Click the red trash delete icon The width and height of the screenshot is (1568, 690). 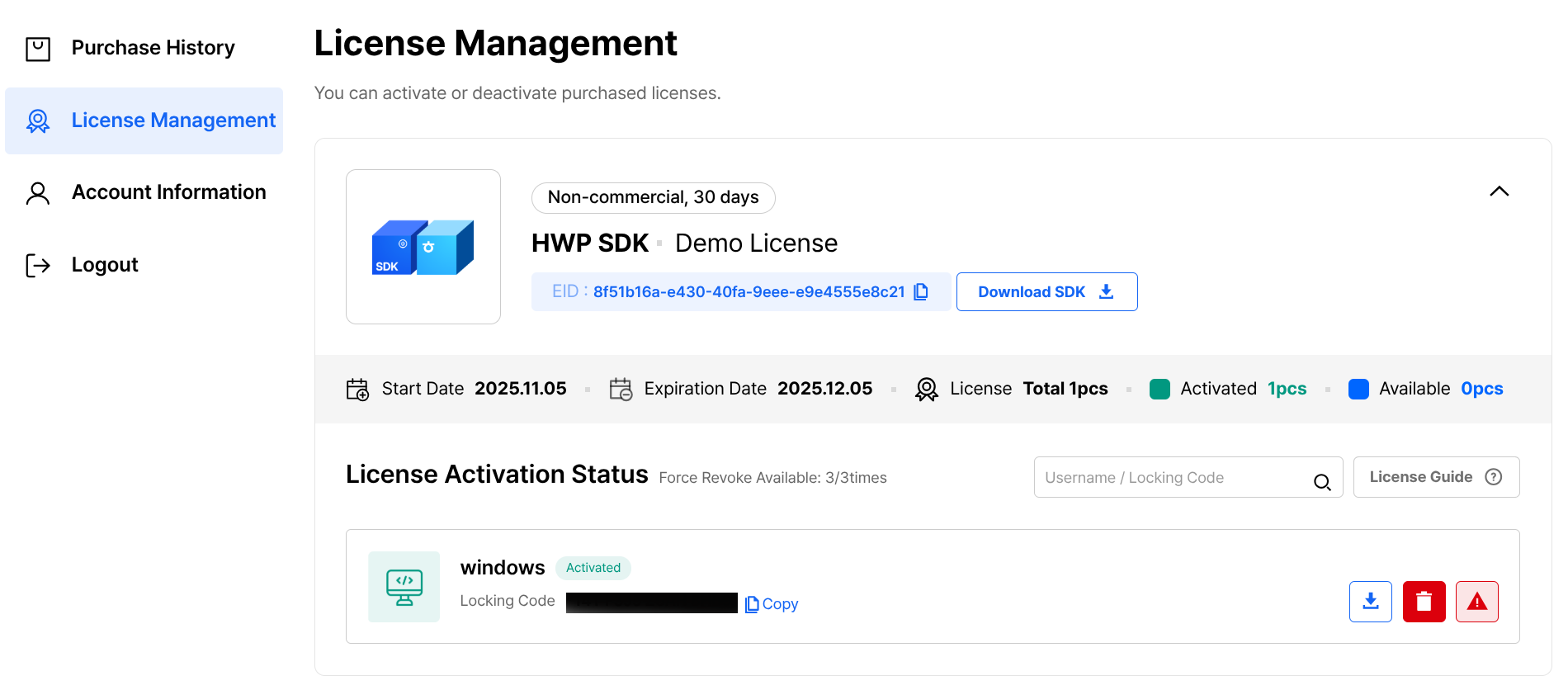click(x=1424, y=602)
